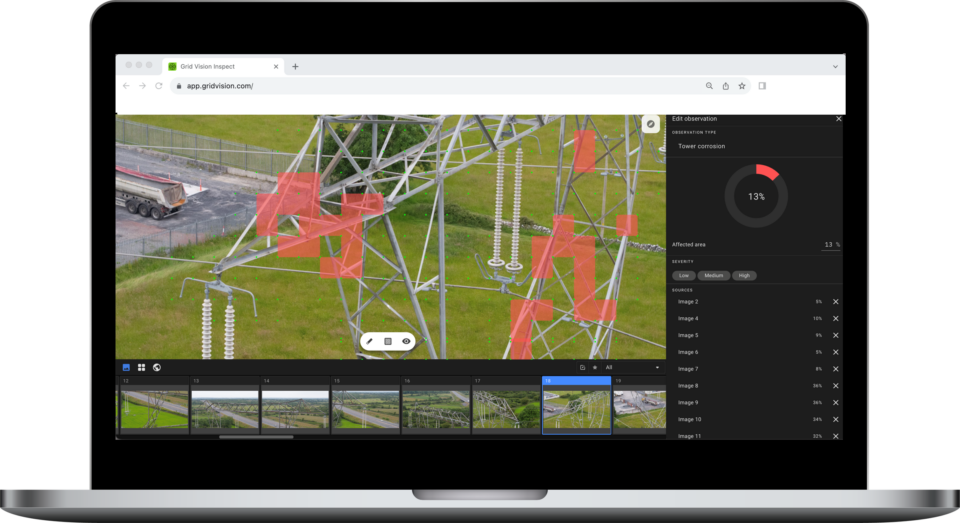Set severity to High
The height and width of the screenshot is (523, 960).
[744, 275]
